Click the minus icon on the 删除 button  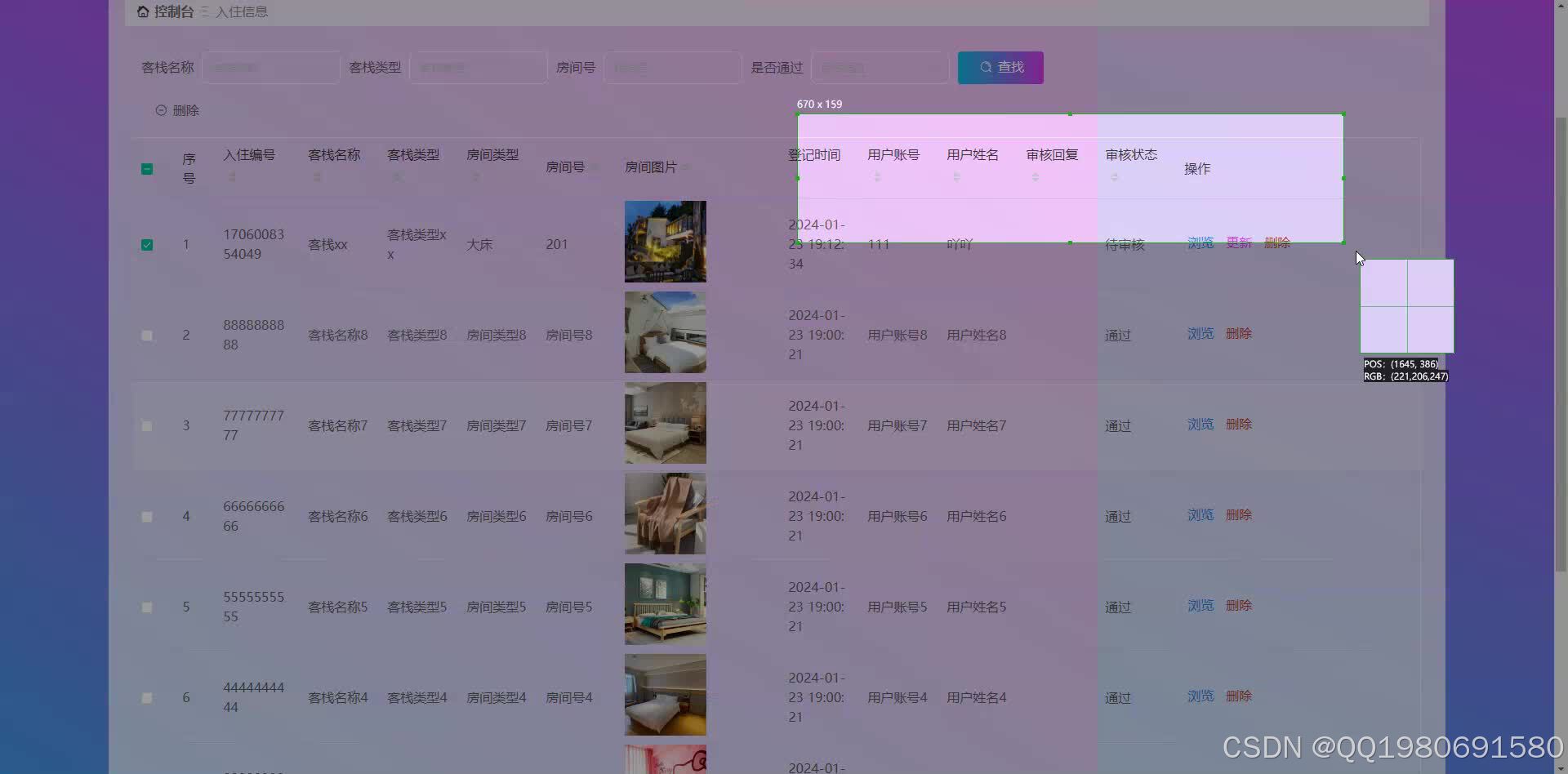(x=160, y=110)
